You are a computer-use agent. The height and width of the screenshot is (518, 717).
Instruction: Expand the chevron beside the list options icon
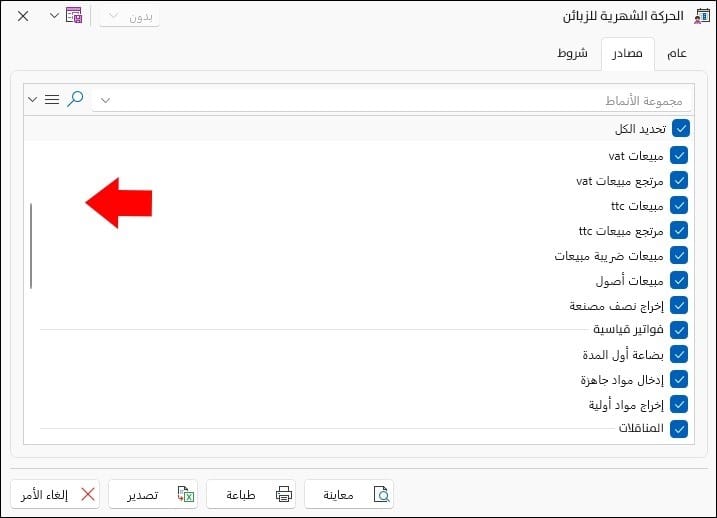32,99
